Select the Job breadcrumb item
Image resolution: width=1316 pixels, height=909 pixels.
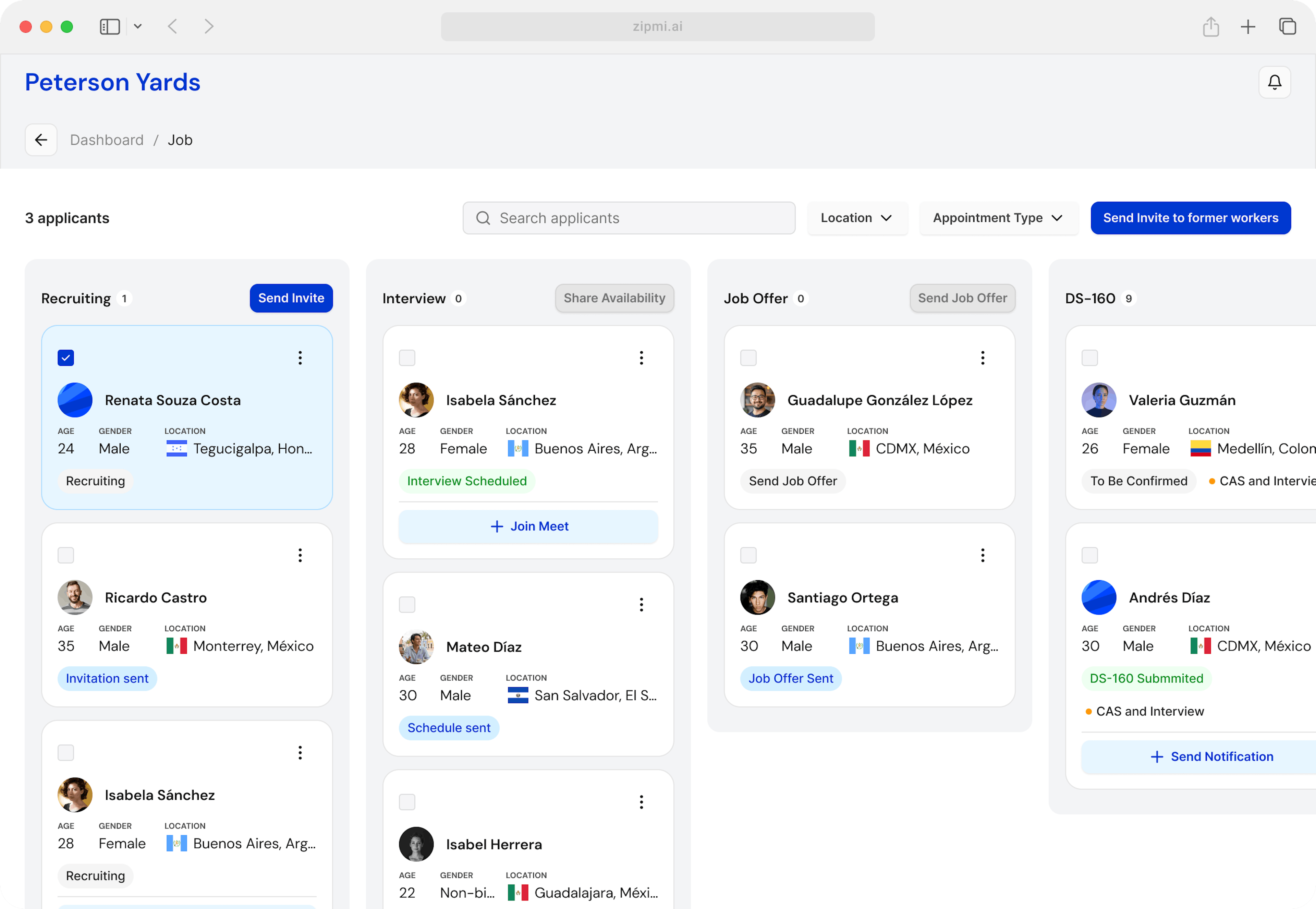tap(180, 140)
